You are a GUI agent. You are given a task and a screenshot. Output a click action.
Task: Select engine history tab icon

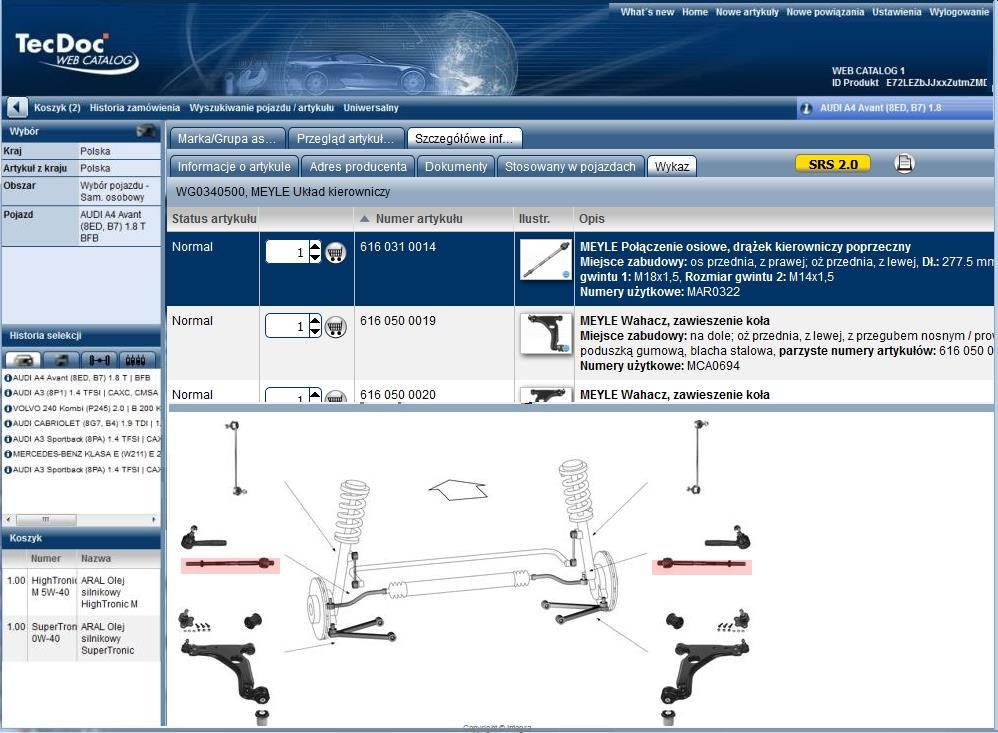click(136, 360)
